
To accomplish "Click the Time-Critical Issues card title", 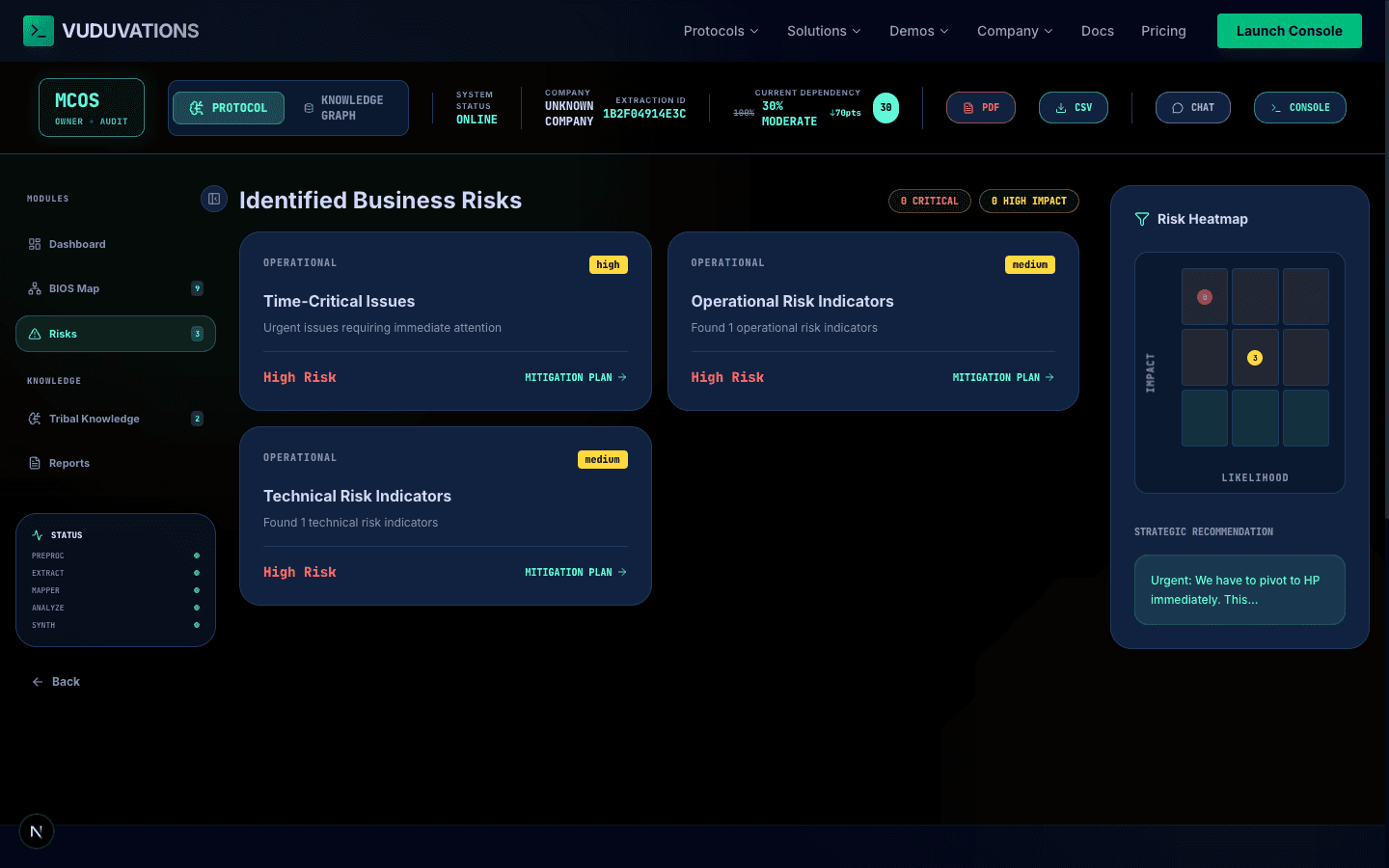I will pos(340,301).
